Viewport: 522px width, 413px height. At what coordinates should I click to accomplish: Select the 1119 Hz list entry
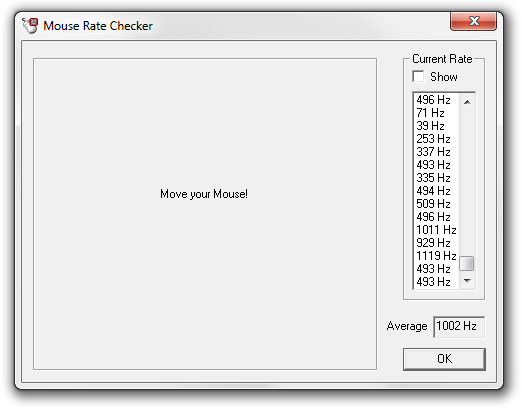pyautogui.click(x=436, y=256)
